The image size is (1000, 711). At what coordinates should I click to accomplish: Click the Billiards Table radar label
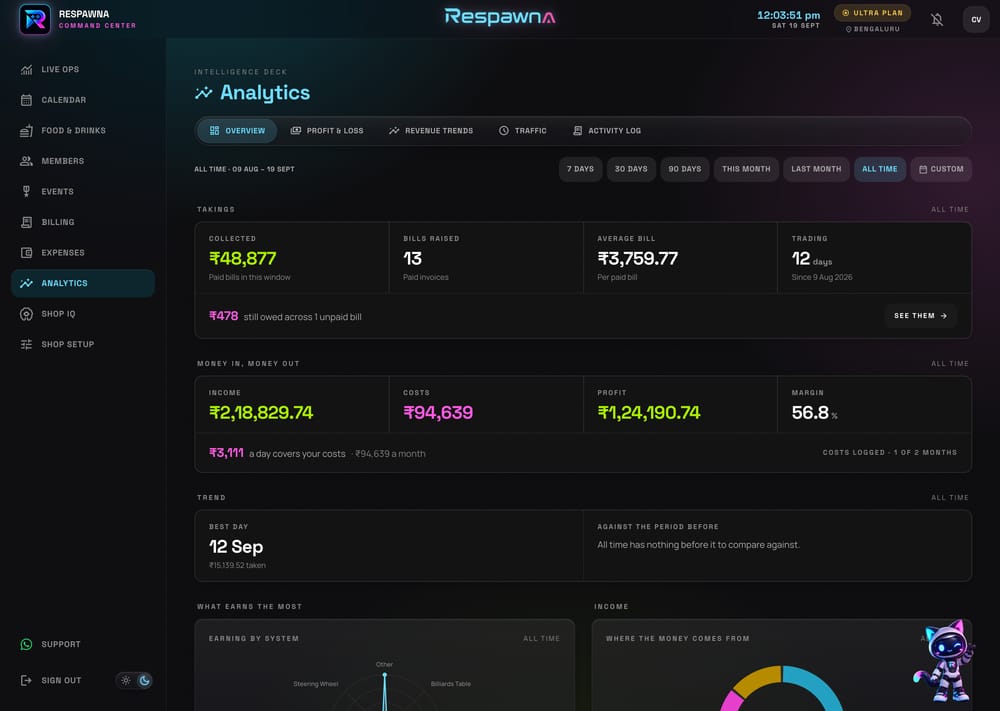click(451, 684)
